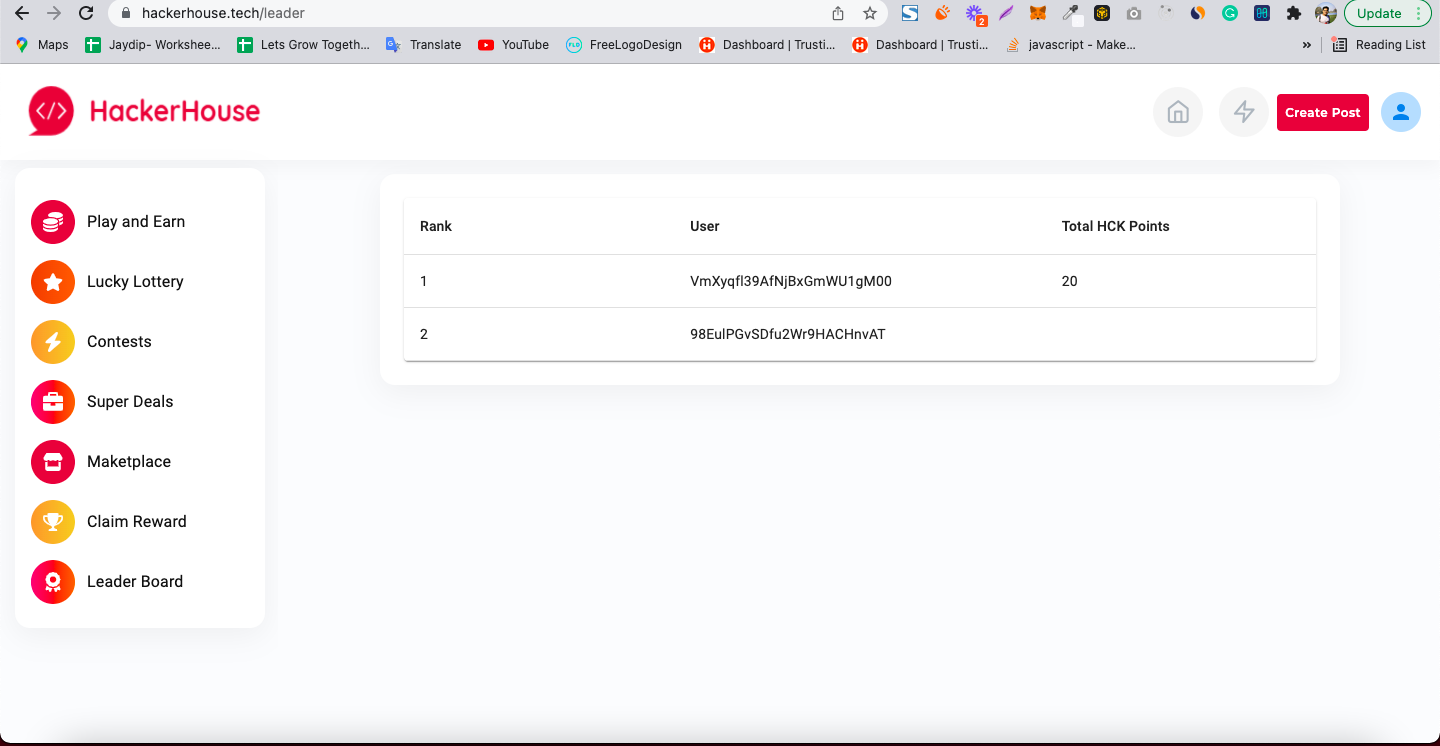Open Super Deals briefcase icon
Viewport: 1440px width, 746px height.
[52, 401]
